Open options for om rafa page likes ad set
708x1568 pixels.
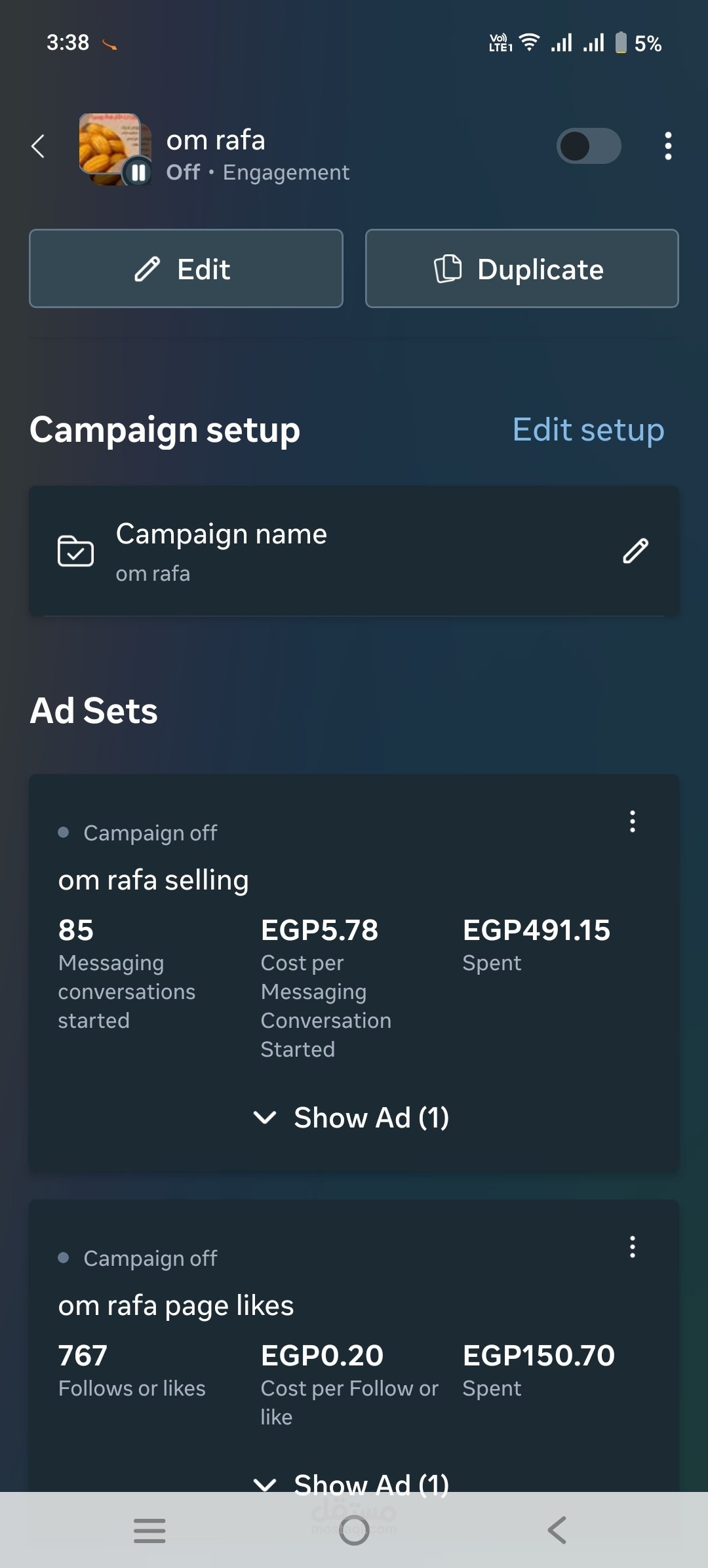(x=632, y=1247)
